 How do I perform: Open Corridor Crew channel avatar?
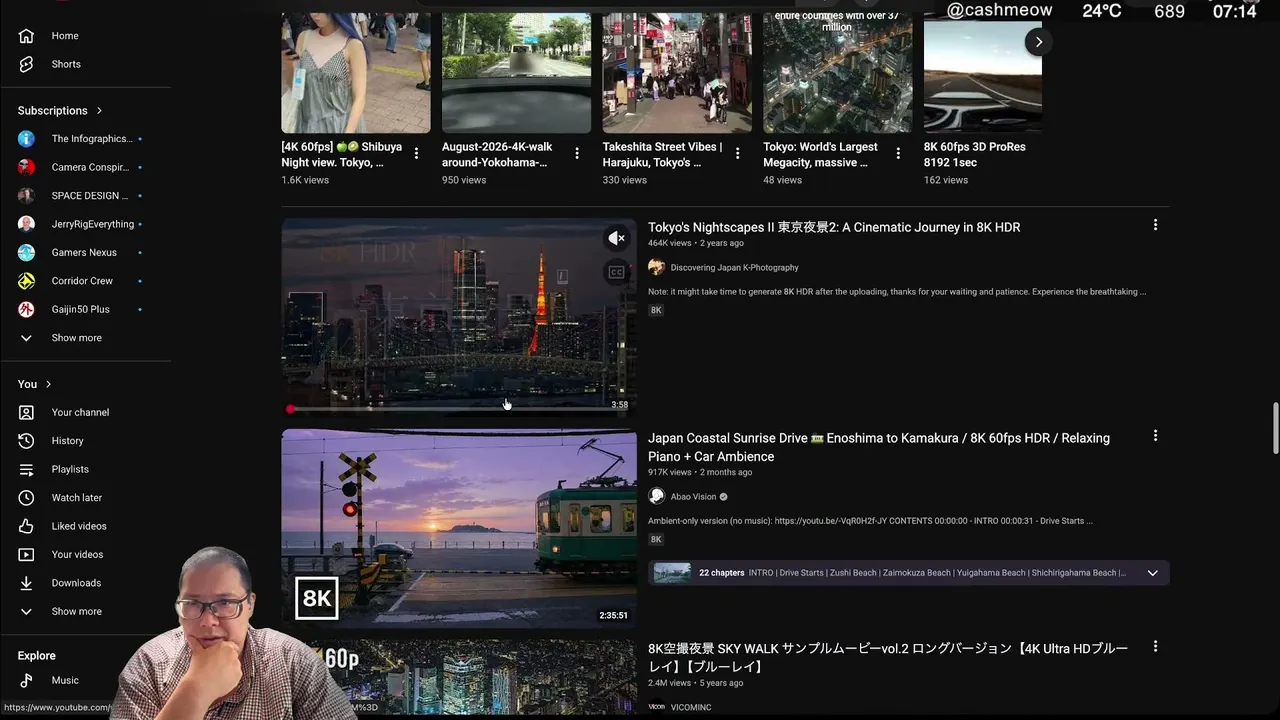(26, 281)
